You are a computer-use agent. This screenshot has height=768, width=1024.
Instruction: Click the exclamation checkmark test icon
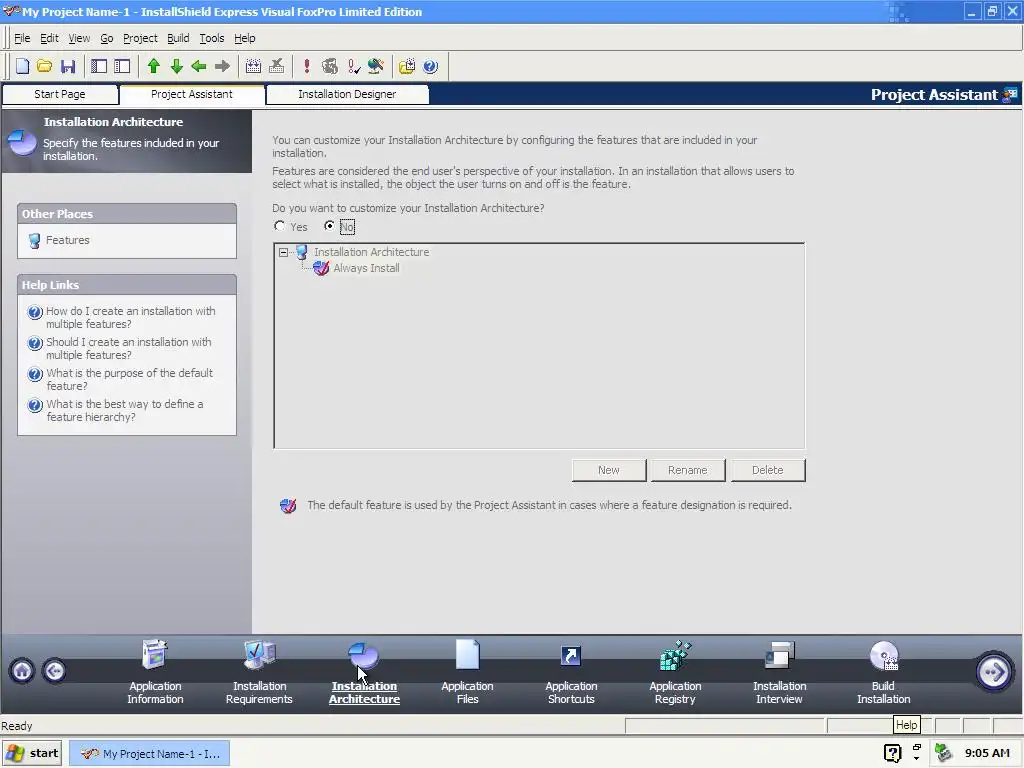(x=353, y=66)
